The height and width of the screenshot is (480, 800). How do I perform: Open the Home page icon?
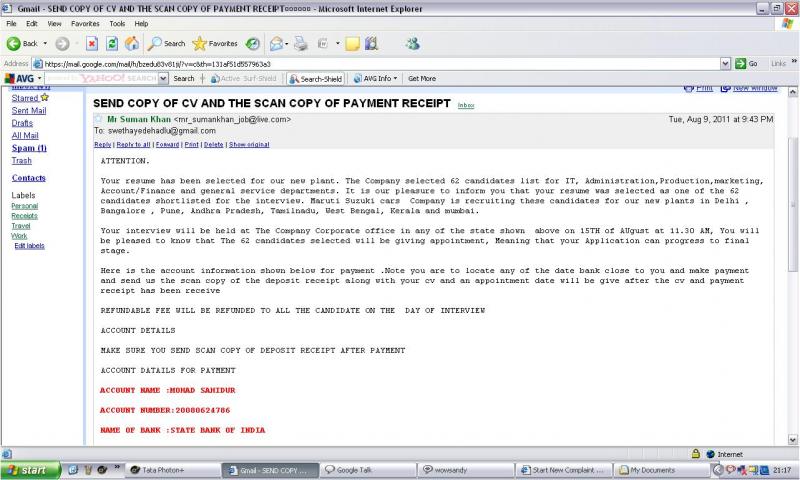pyautogui.click(x=132, y=44)
